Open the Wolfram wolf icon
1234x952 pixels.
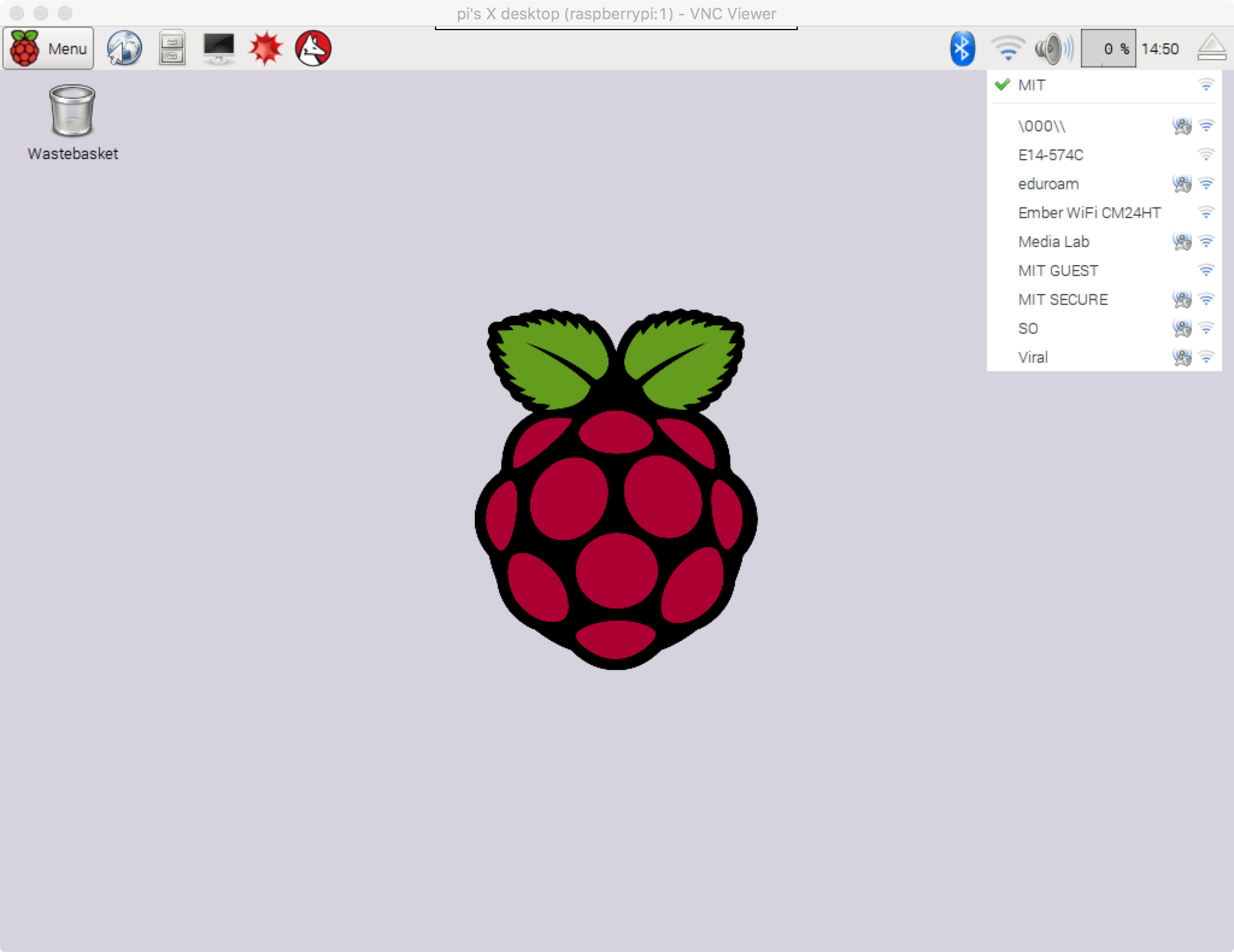coord(313,48)
